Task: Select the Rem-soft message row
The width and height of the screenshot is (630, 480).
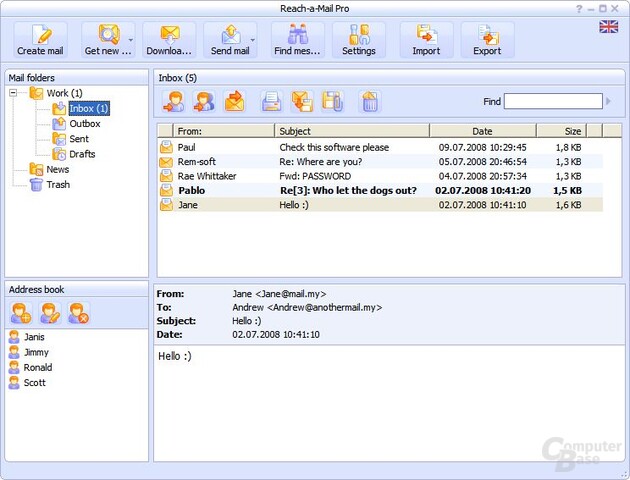Action: [x=380, y=162]
